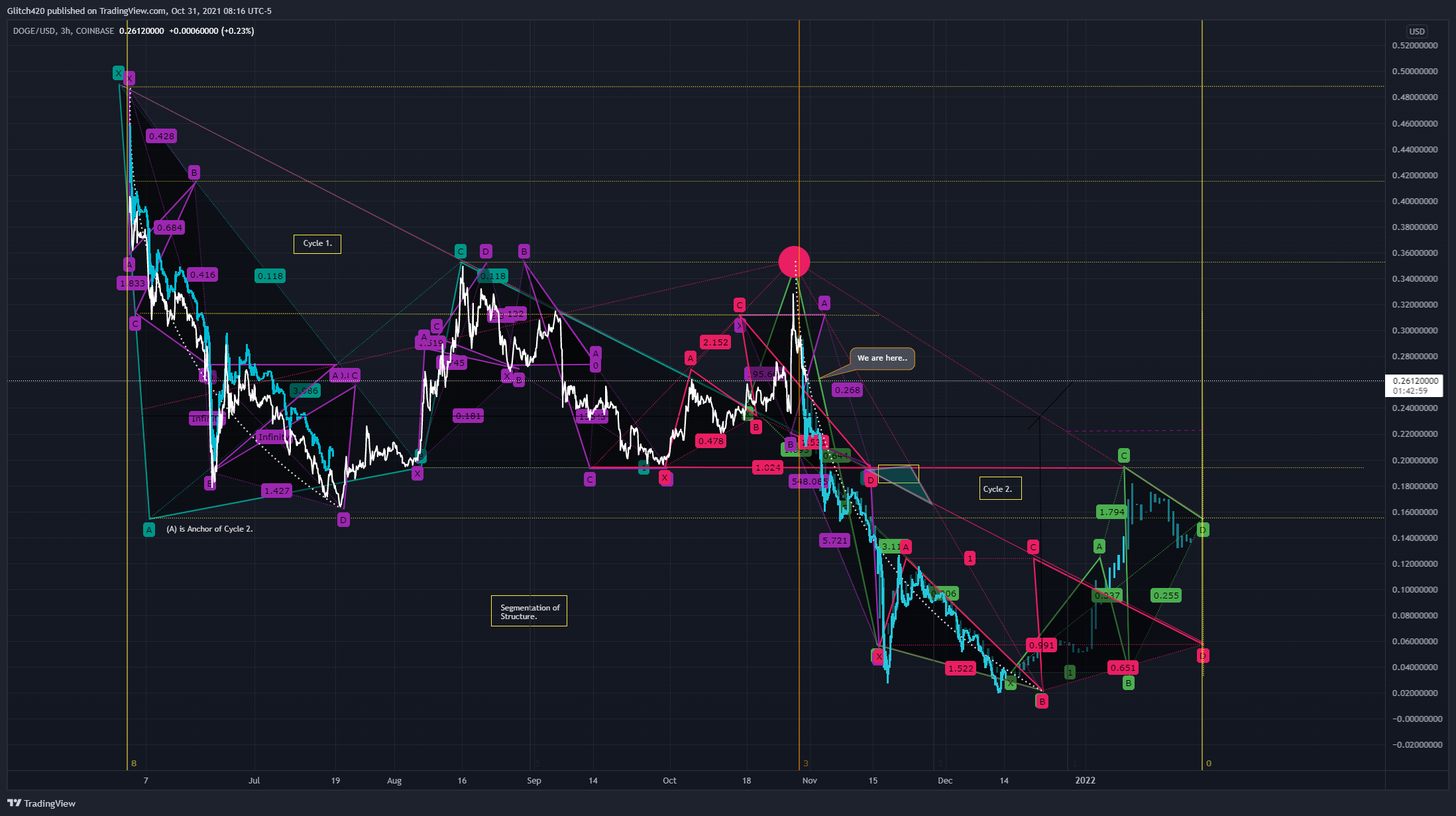
Task: Select the teal X point at chart top-left
Action: [118, 73]
